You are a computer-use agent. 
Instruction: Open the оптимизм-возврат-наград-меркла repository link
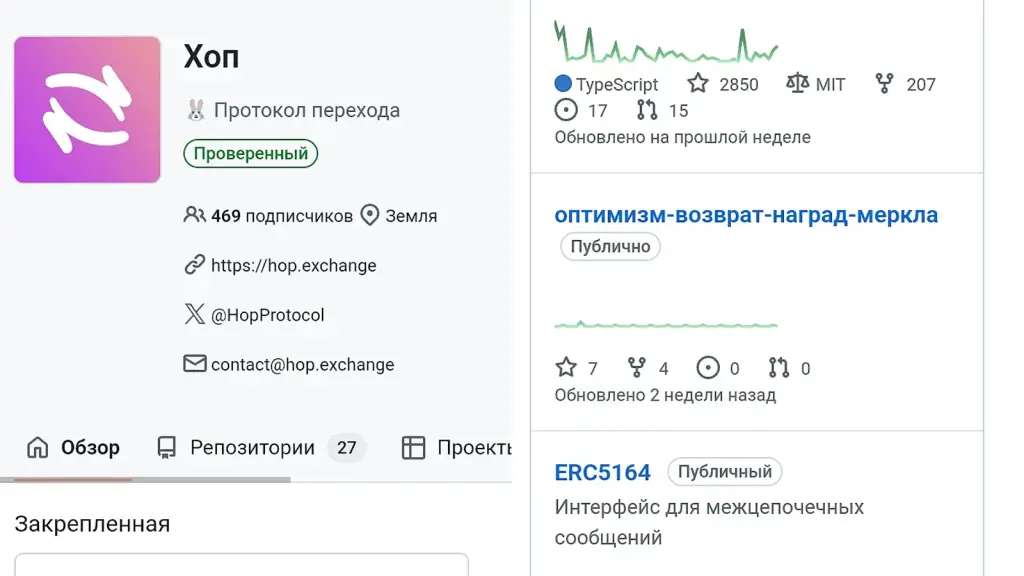coord(746,215)
